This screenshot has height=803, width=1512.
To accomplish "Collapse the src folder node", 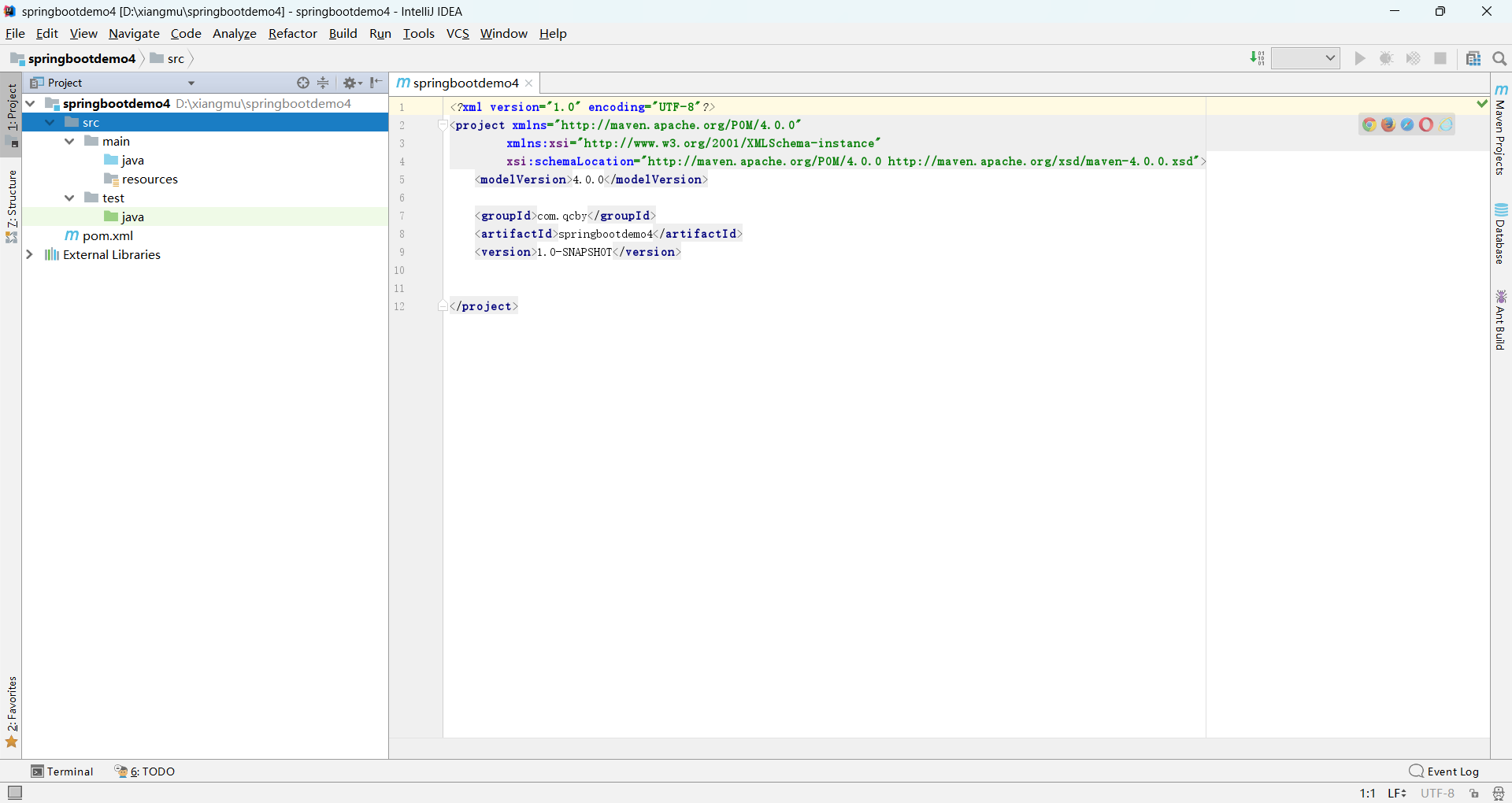I will pyautogui.click(x=50, y=122).
